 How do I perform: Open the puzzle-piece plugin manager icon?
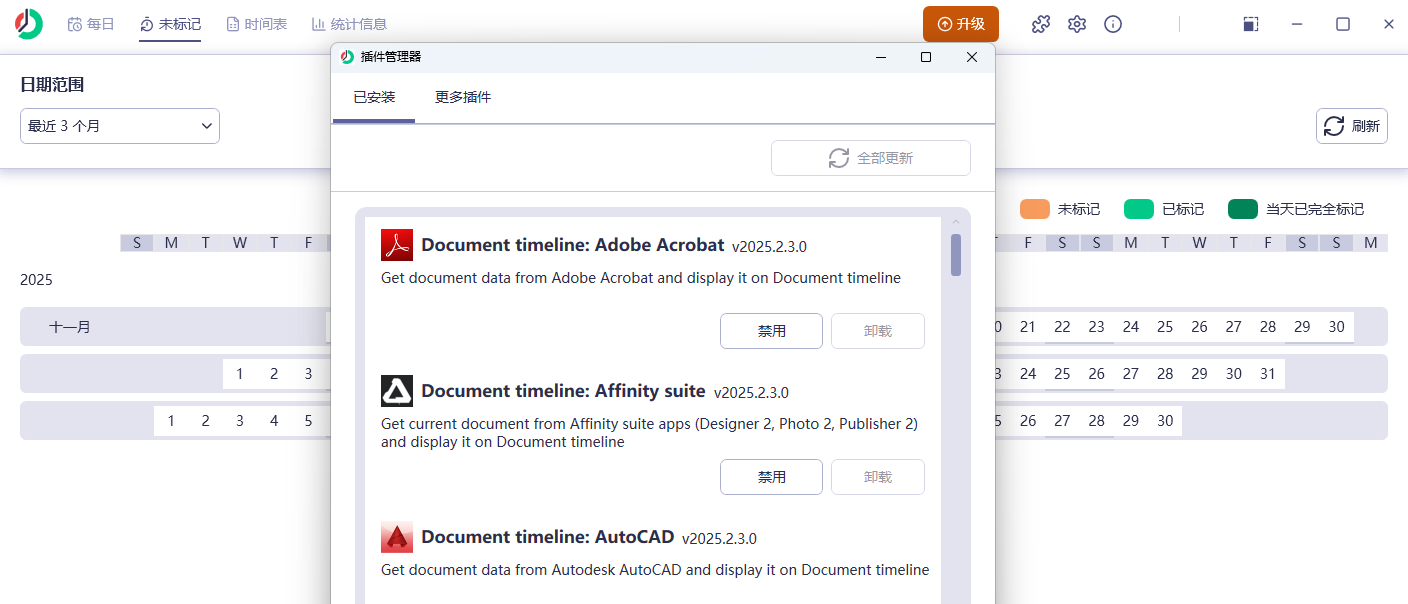(x=1040, y=23)
